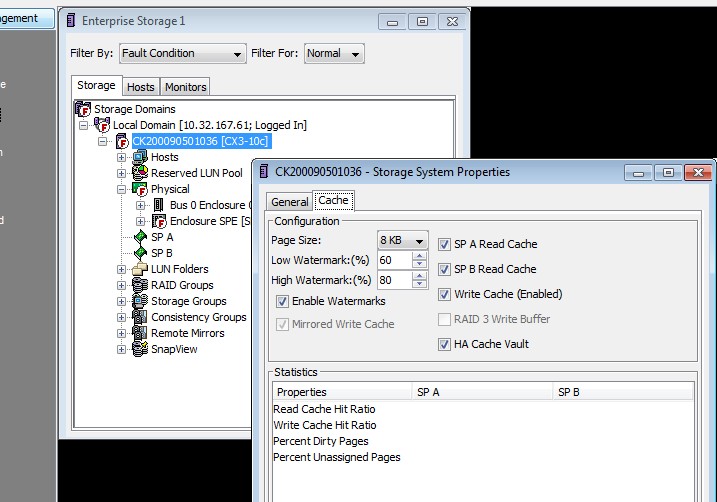Image resolution: width=717 pixels, height=502 pixels.
Task: Click the High Watermark input field
Action: [395, 280]
